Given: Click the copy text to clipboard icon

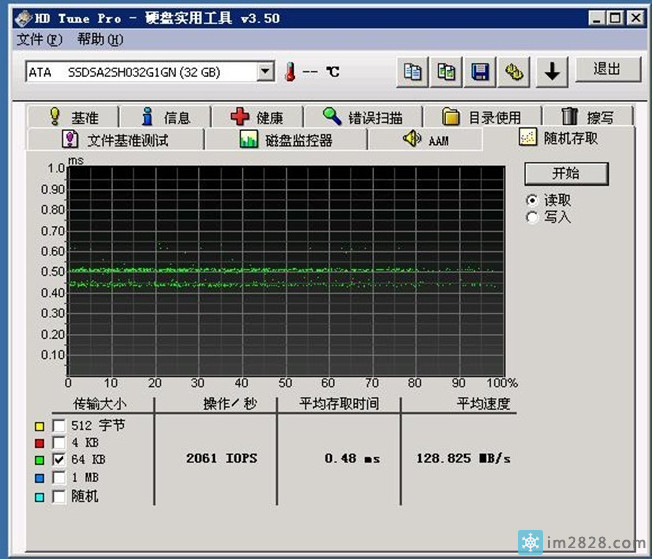Looking at the screenshot, I should pos(412,72).
